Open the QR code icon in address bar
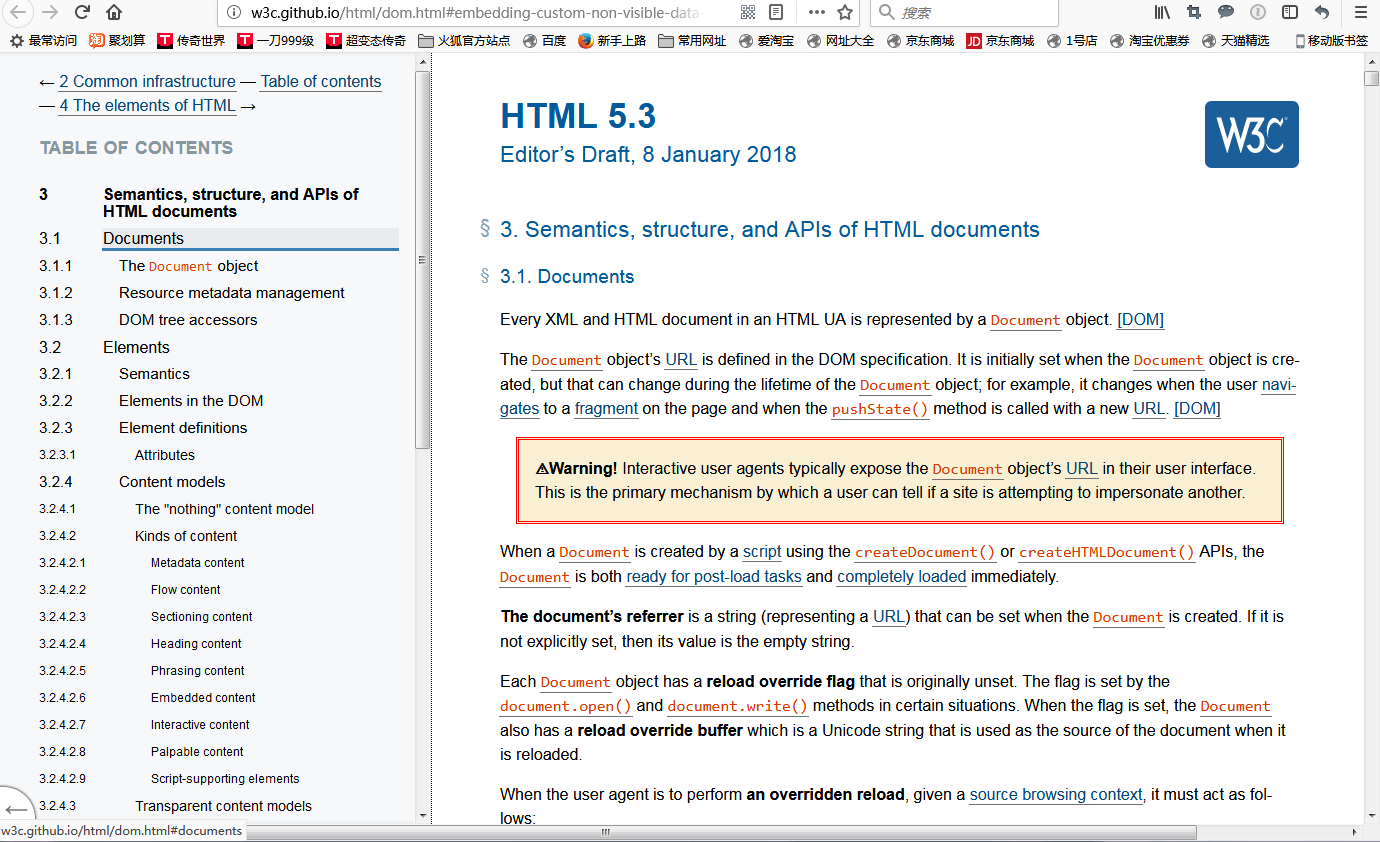Screen dimensions: 1380x842 pyautogui.click(x=747, y=12)
